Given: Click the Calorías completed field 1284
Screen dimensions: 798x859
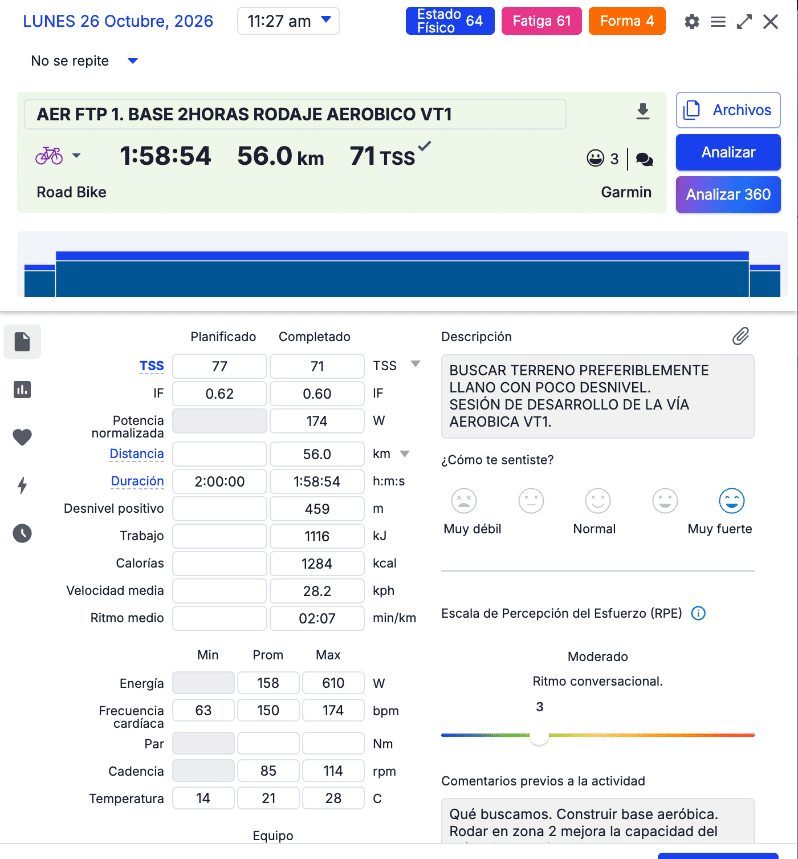Looking at the screenshot, I should coord(317,564).
